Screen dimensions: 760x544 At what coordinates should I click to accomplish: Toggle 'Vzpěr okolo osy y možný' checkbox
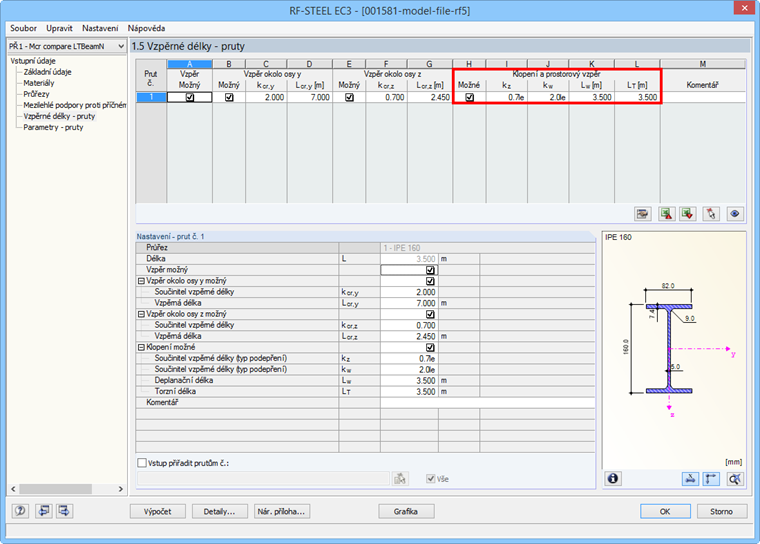[430, 281]
